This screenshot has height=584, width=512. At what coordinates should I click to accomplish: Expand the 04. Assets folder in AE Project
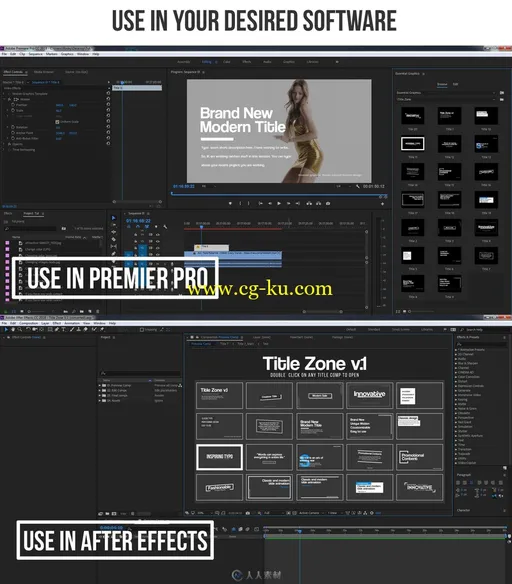(100, 401)
